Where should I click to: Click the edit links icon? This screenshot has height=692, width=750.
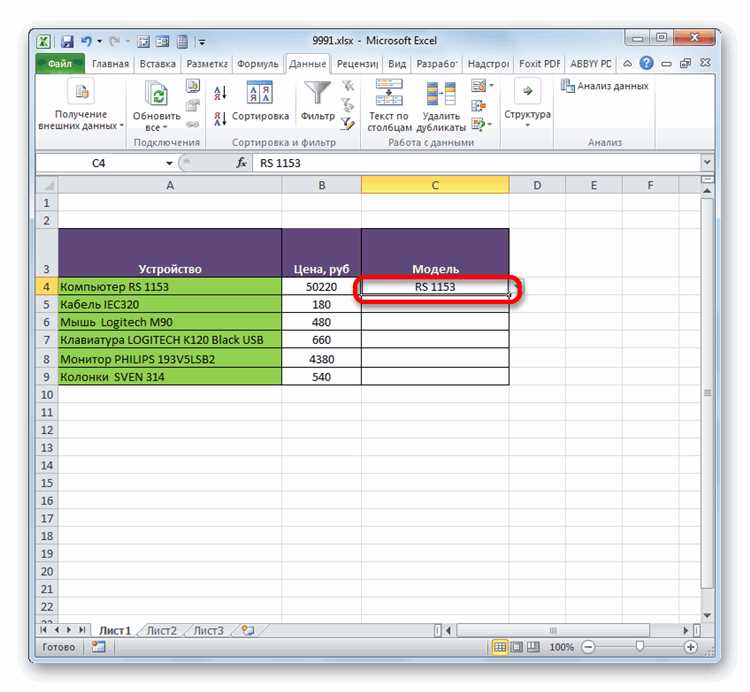(193, 124)
